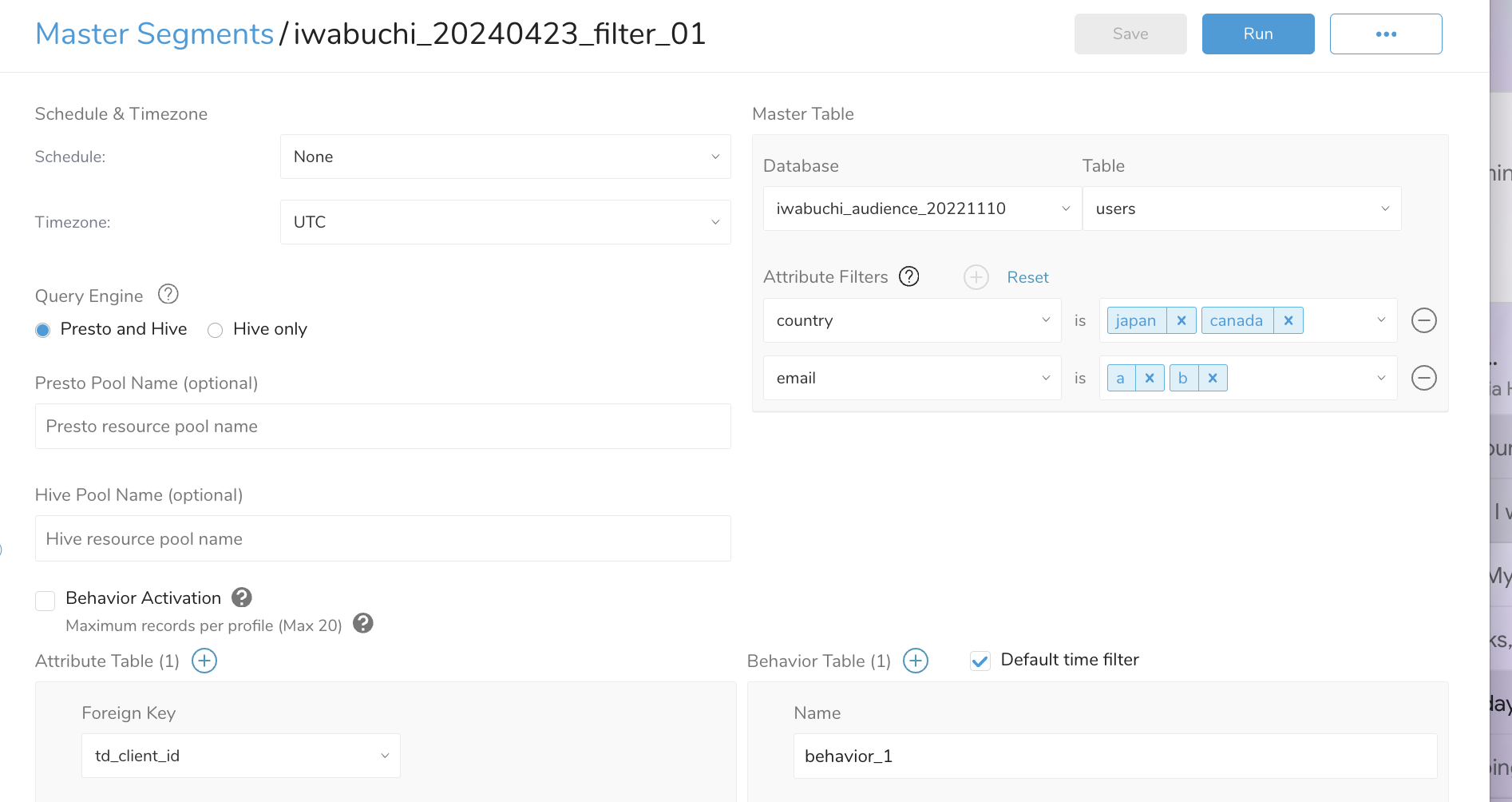Click the Run button
The image size is (1512, 802).
point(1257,34)
